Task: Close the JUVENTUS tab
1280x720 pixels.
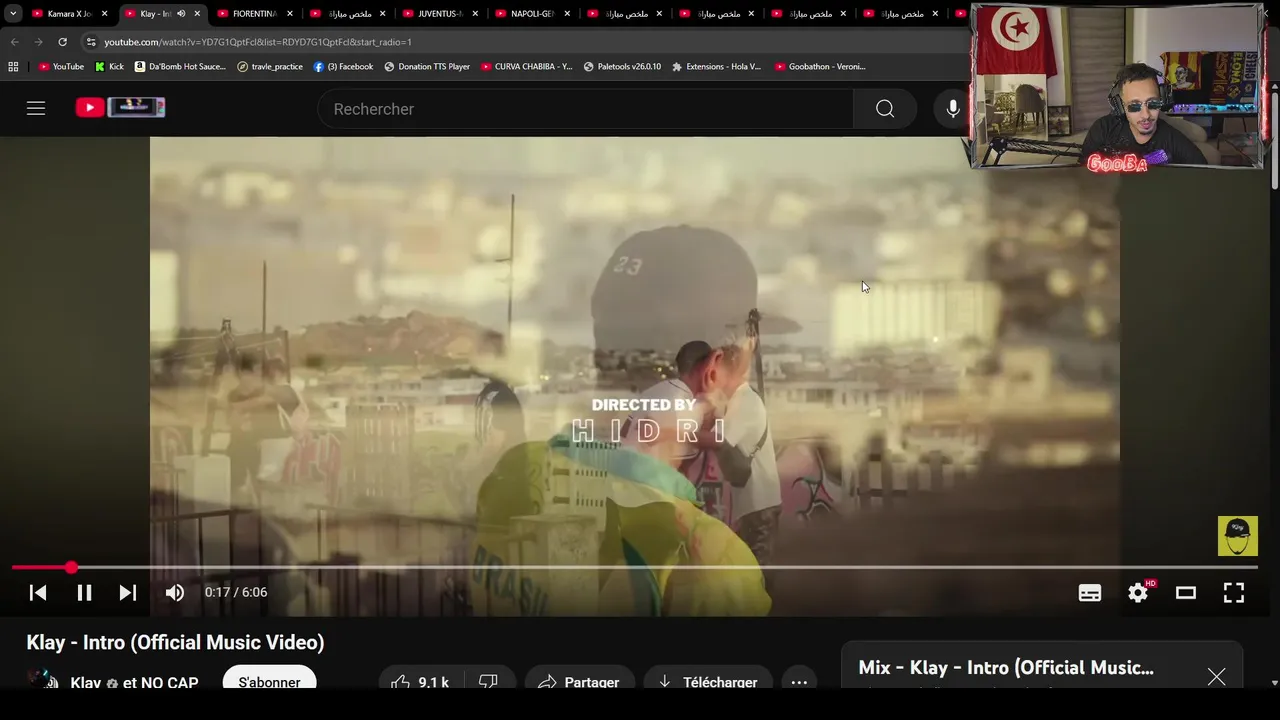Action: 475,14
